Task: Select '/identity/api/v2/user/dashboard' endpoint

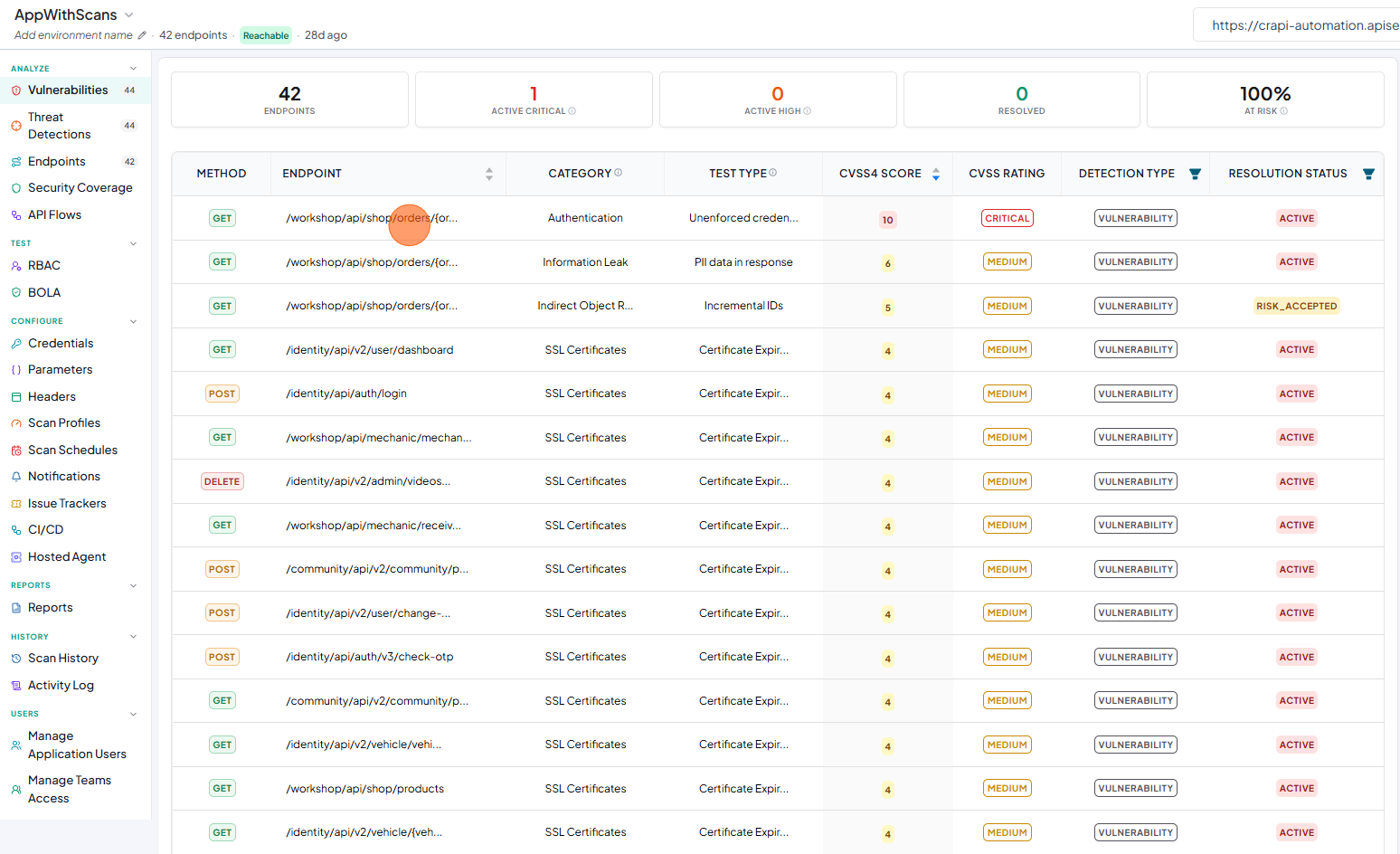Action: (370, 350)
